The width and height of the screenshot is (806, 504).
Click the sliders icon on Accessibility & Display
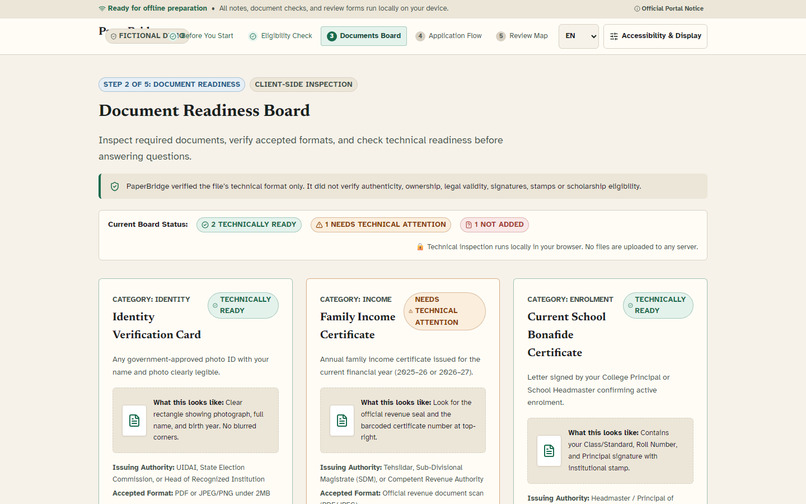click(614, 36)
